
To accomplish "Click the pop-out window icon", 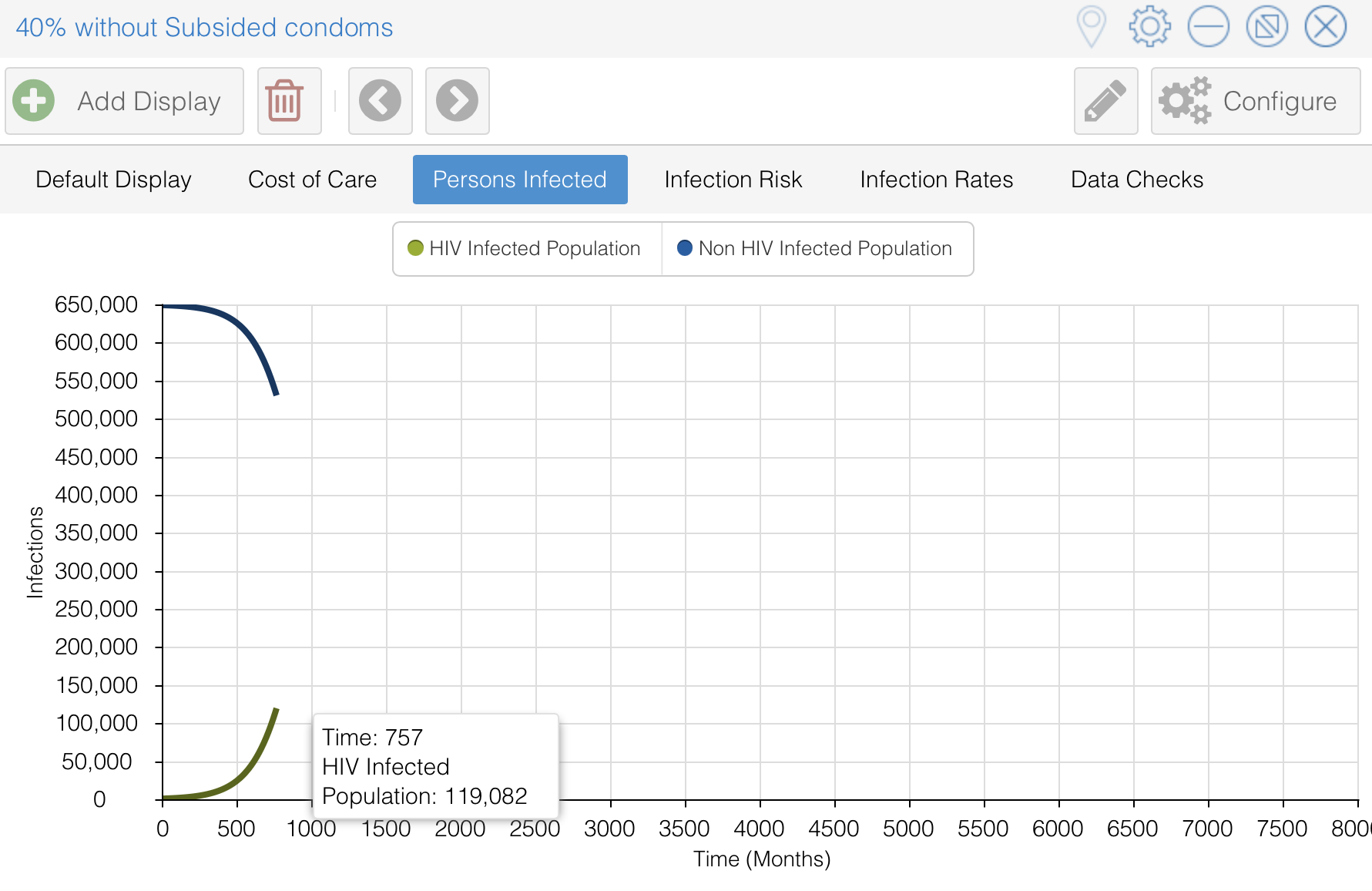I will tap(1266, 27).
